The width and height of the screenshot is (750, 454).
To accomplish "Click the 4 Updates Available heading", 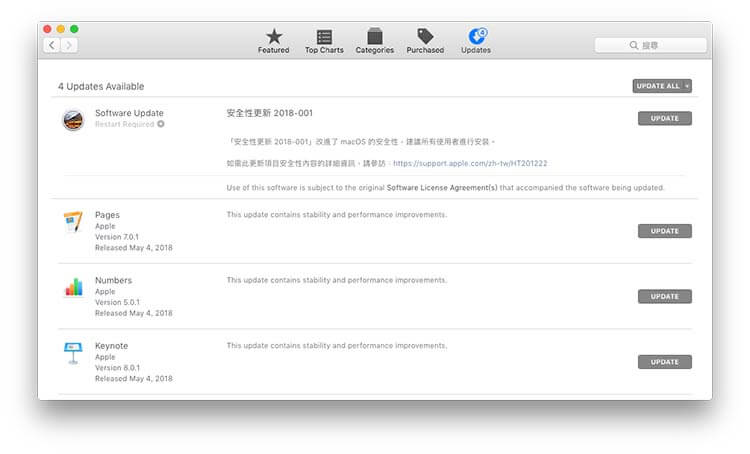I will [101, 87].
